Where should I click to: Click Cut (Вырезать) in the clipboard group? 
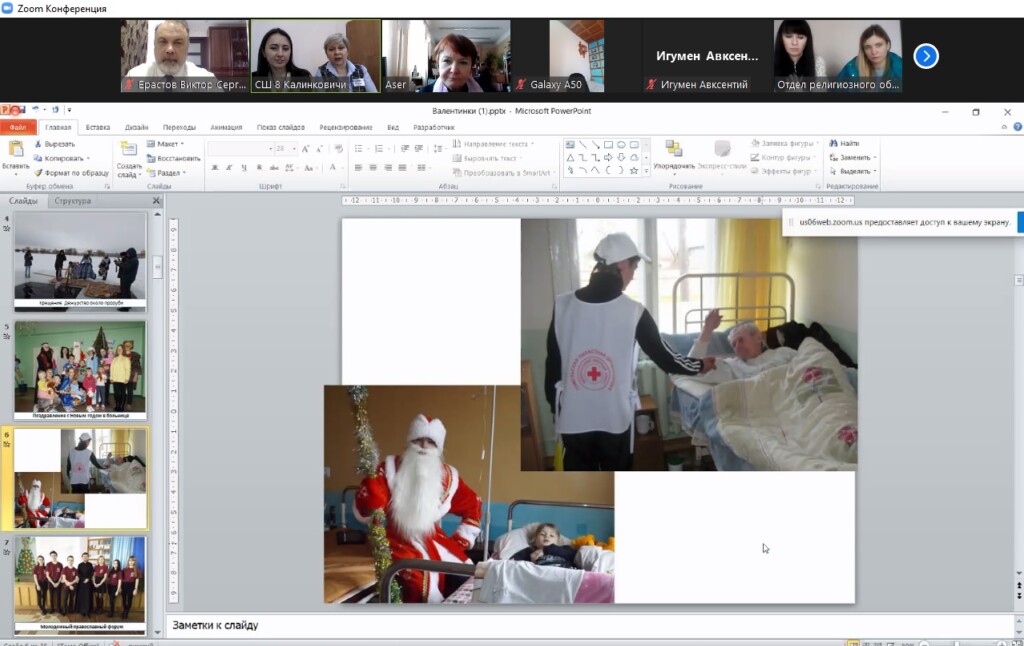click(x=55, y=144)
